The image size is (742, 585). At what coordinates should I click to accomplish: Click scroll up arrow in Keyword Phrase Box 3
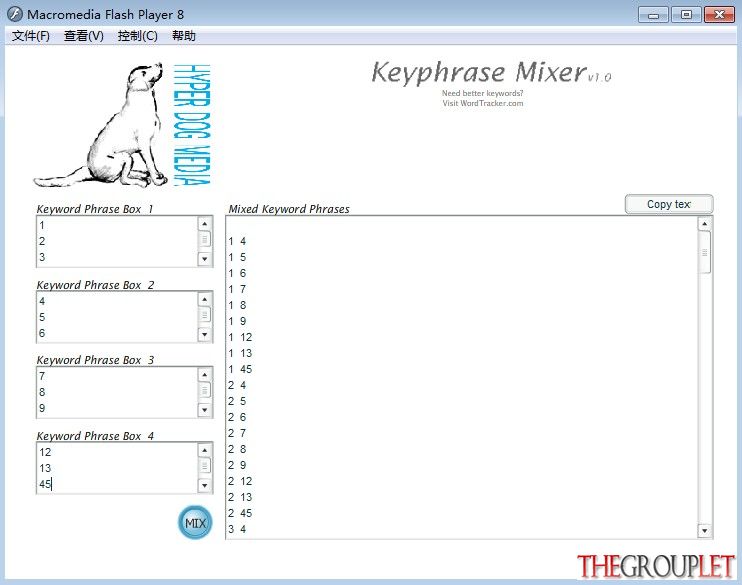204,375
